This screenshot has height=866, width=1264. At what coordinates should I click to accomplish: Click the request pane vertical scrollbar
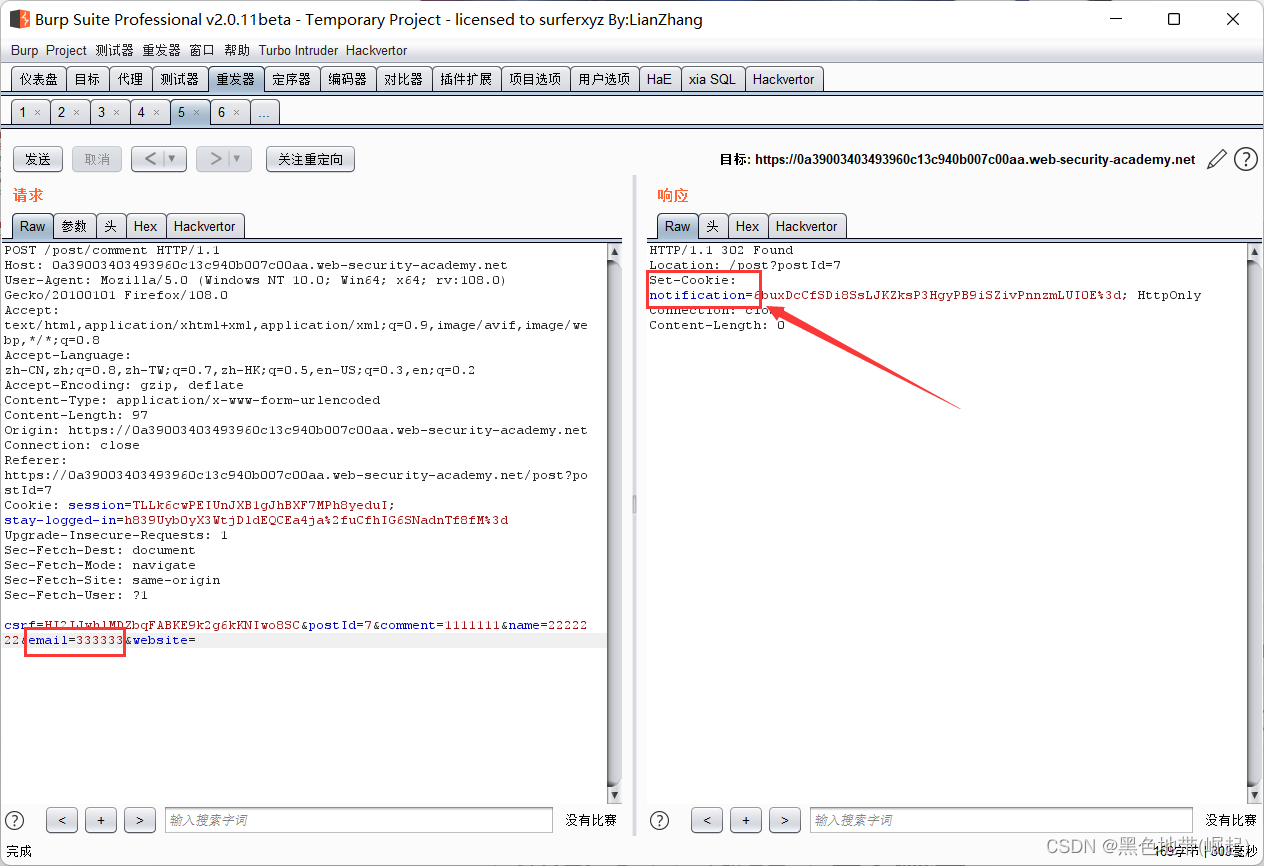[614, 523]
